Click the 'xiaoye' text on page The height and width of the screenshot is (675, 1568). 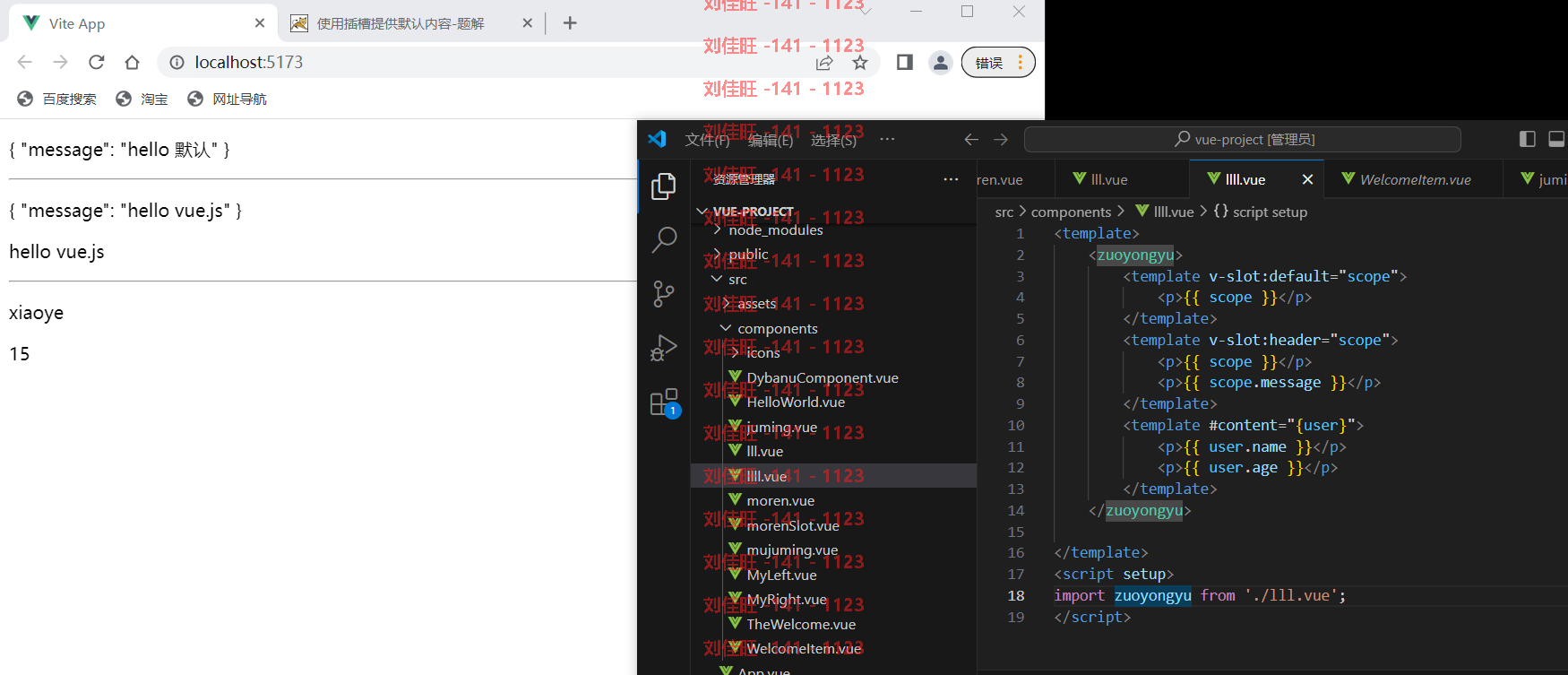(36, 313)
